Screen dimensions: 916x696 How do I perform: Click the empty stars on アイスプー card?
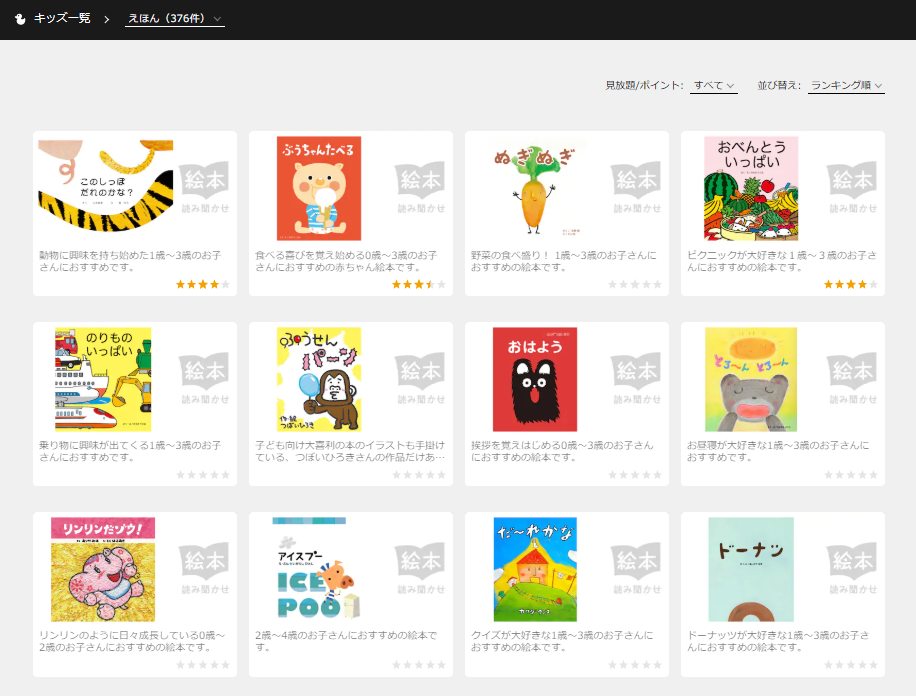[419, 665]
